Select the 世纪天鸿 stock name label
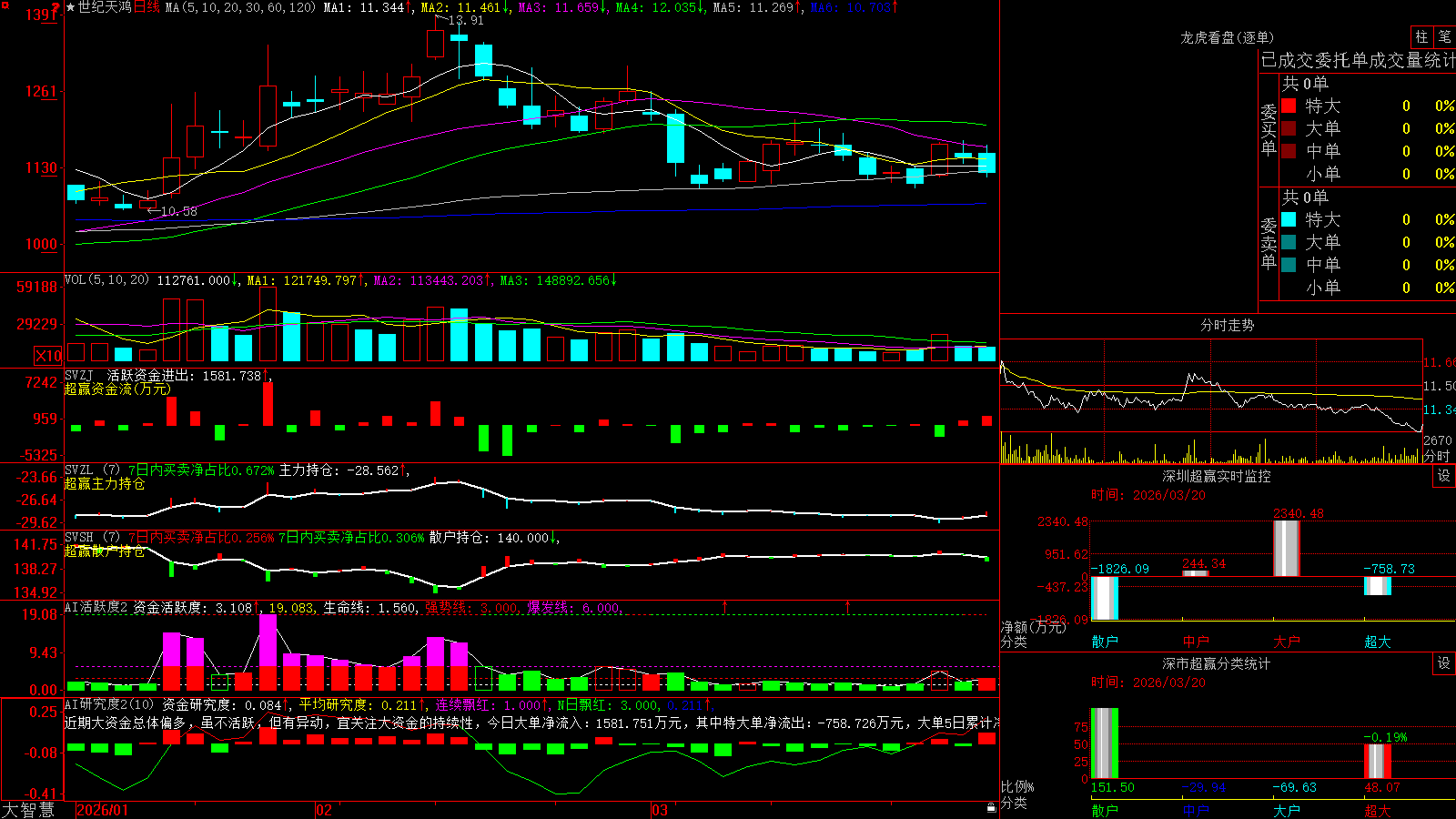This screenshot has width=1456, height=819. 105,7
